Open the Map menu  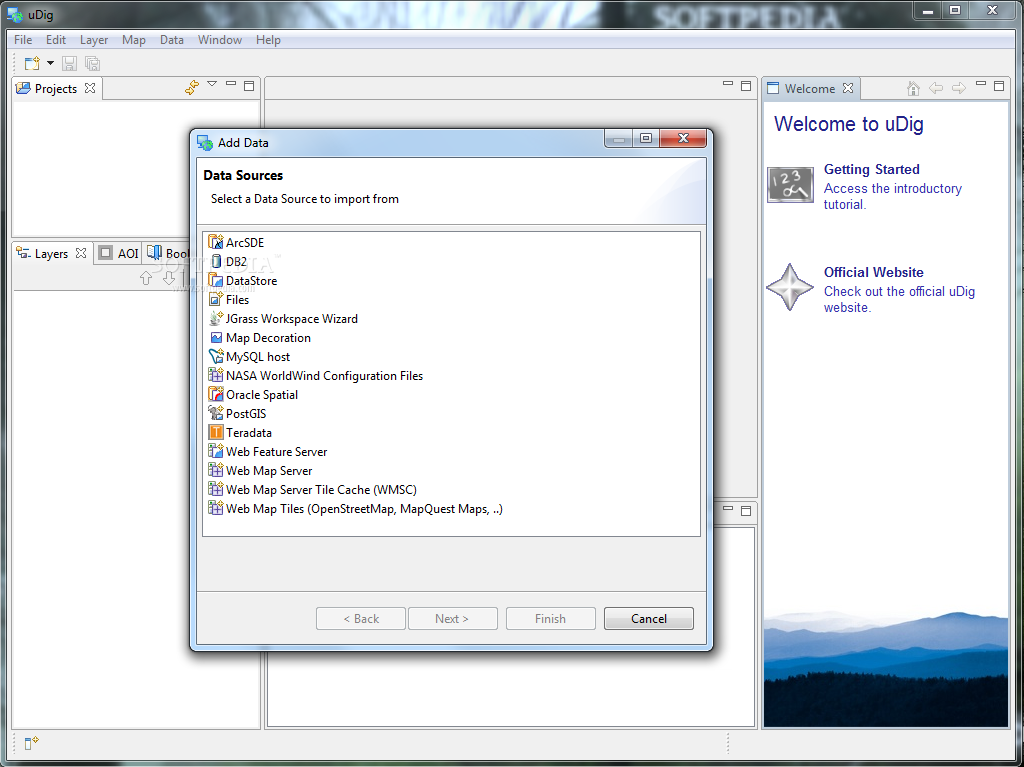click(x=134, y=40)
